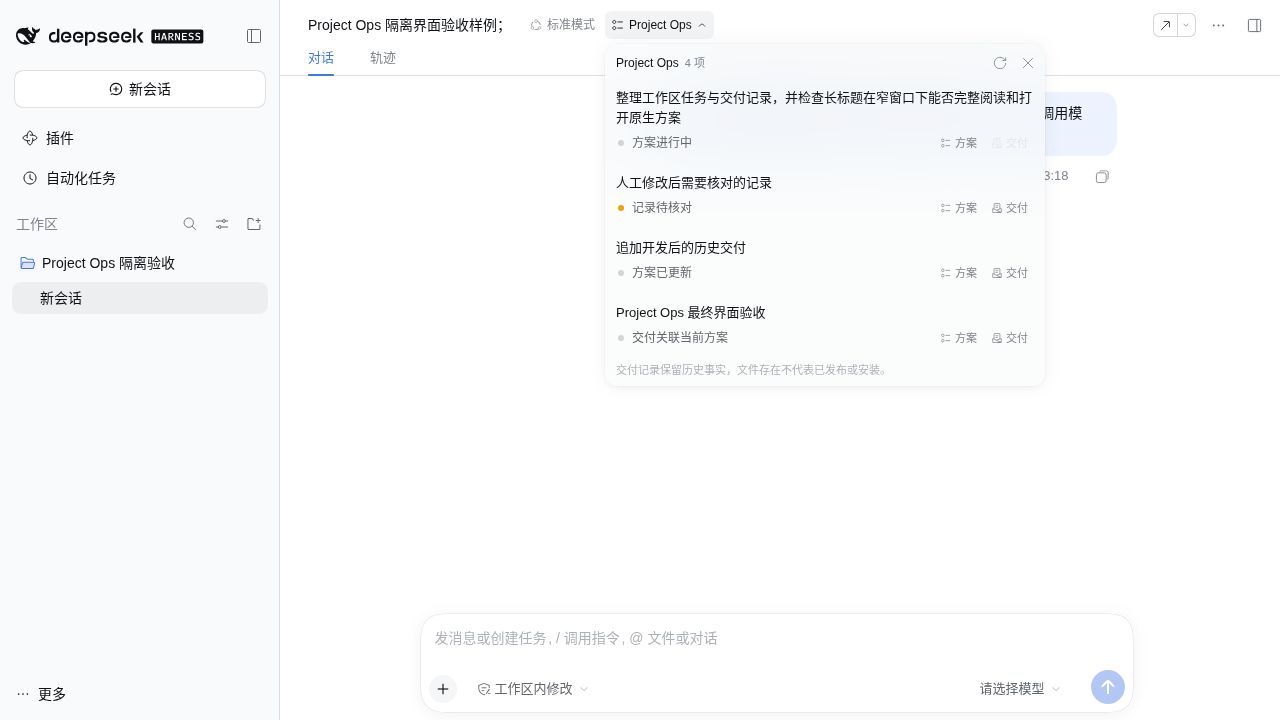Focus the message input field
This screenshot has height=720, width=1280.
(776, 638)
